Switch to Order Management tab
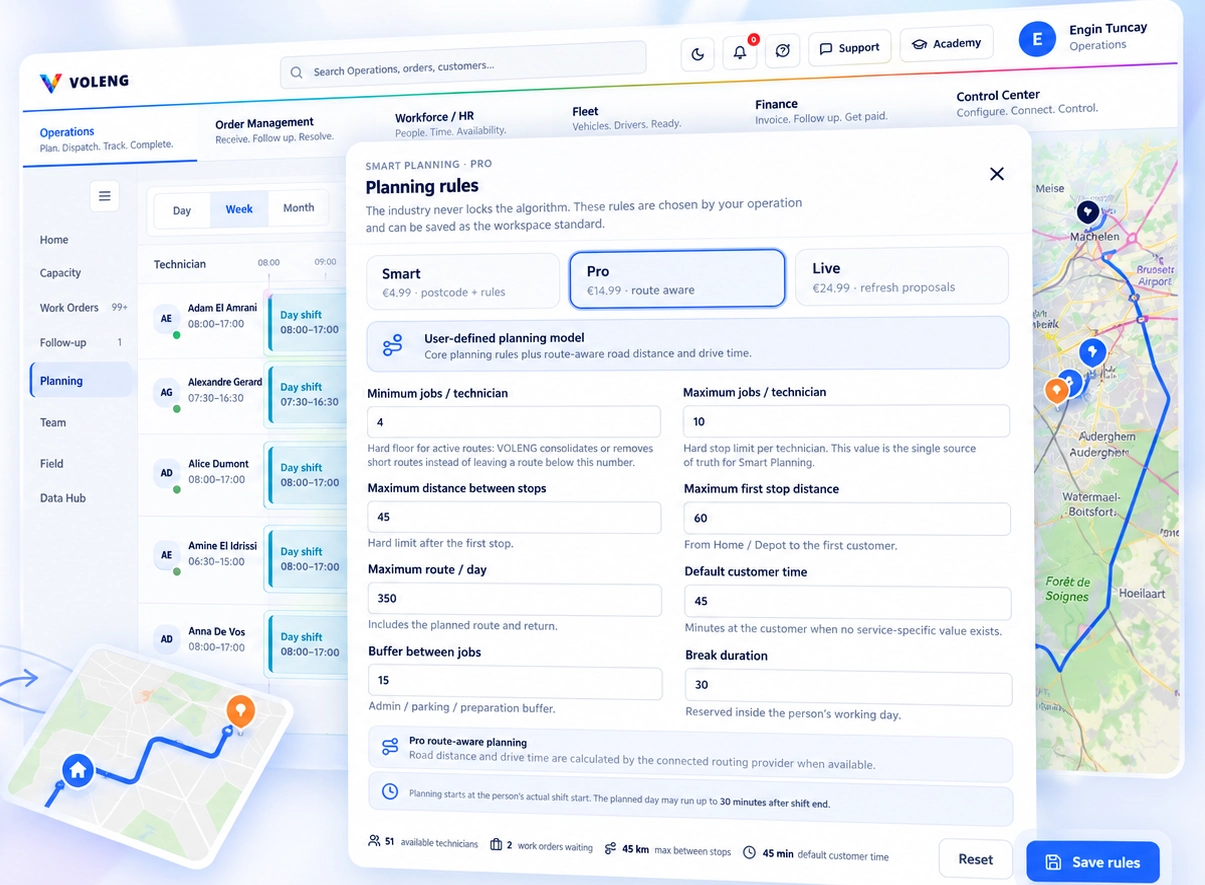 pos(274,130)
